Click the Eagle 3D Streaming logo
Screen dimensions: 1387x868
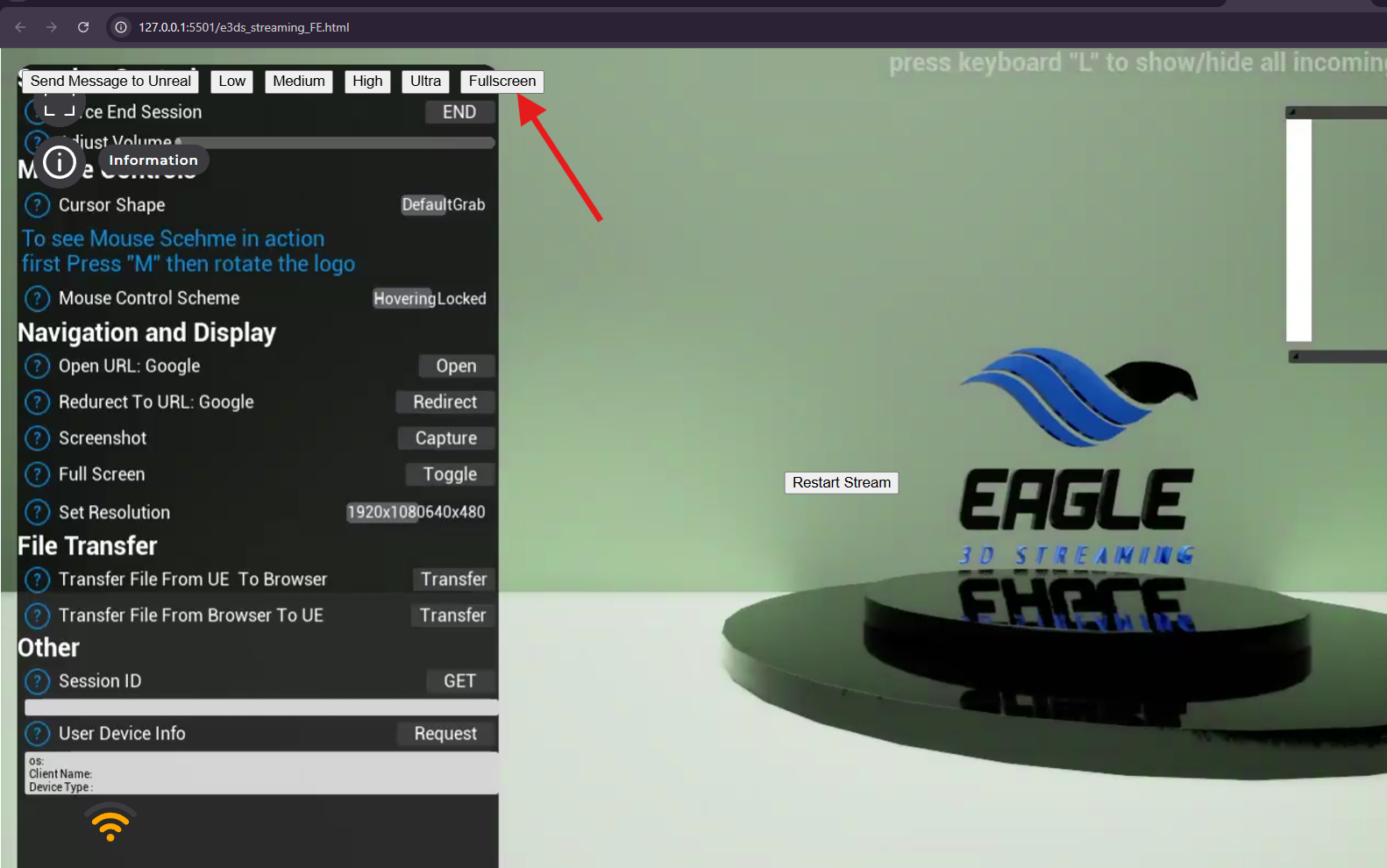(1078, 457)
